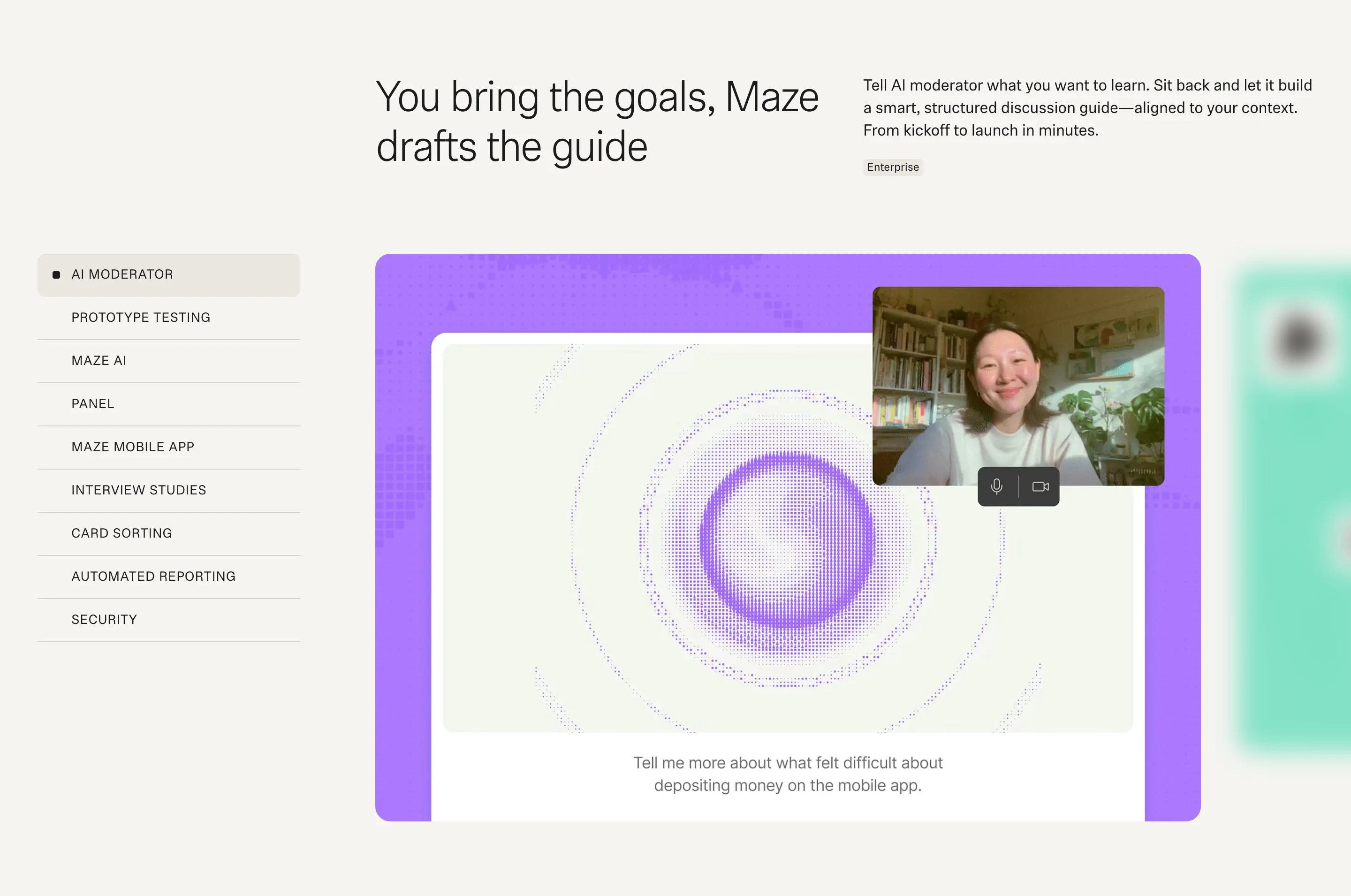Screen dimensions: 1351x896
Task: Click the webcam video thumbnail
Action: tap(1018, 386)
